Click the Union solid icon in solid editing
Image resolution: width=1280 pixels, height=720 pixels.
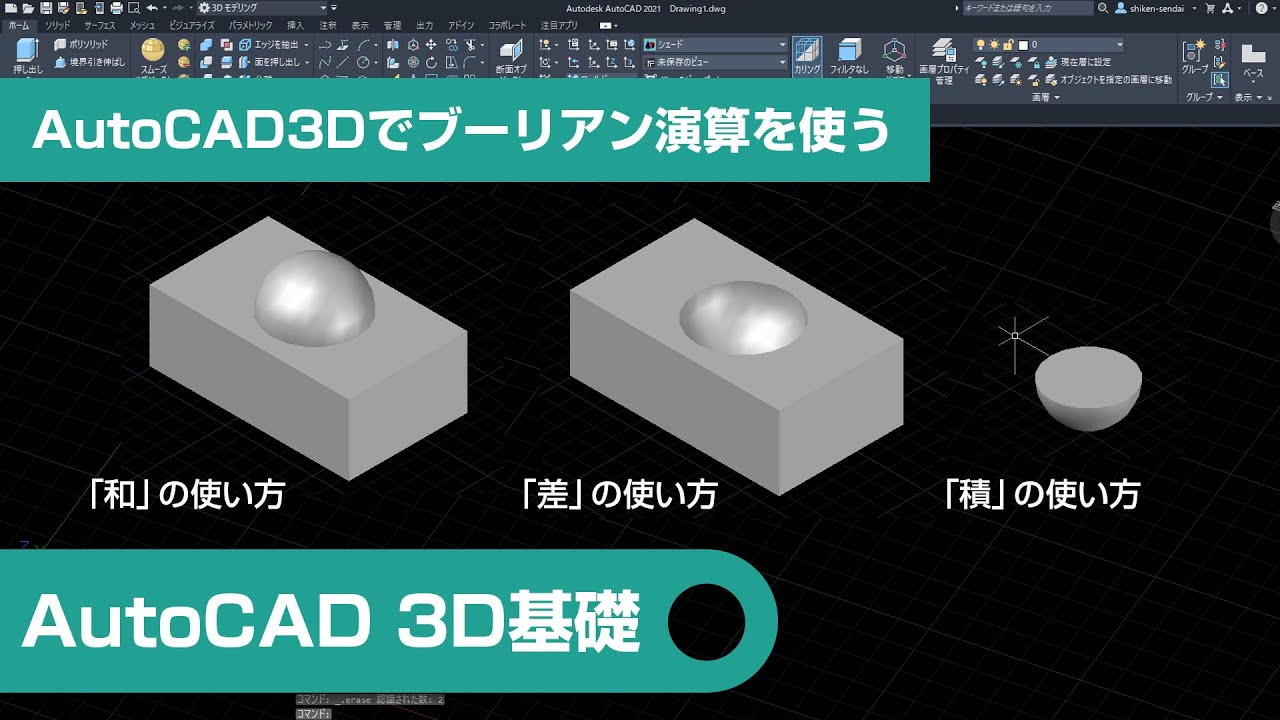(x=206, y=45)
